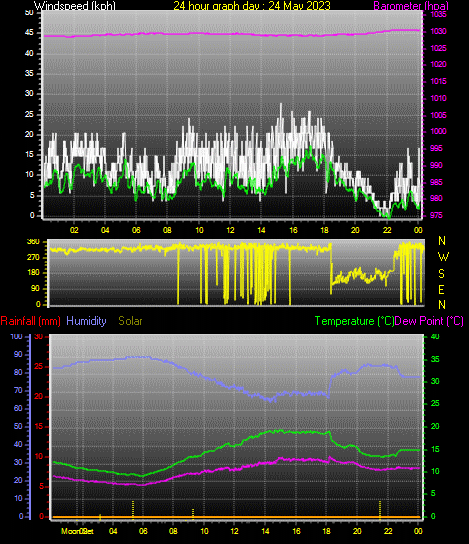Select 70 on the blue humidity axis
This screenshot has width=469, height=544.
(x=18, y=390)
